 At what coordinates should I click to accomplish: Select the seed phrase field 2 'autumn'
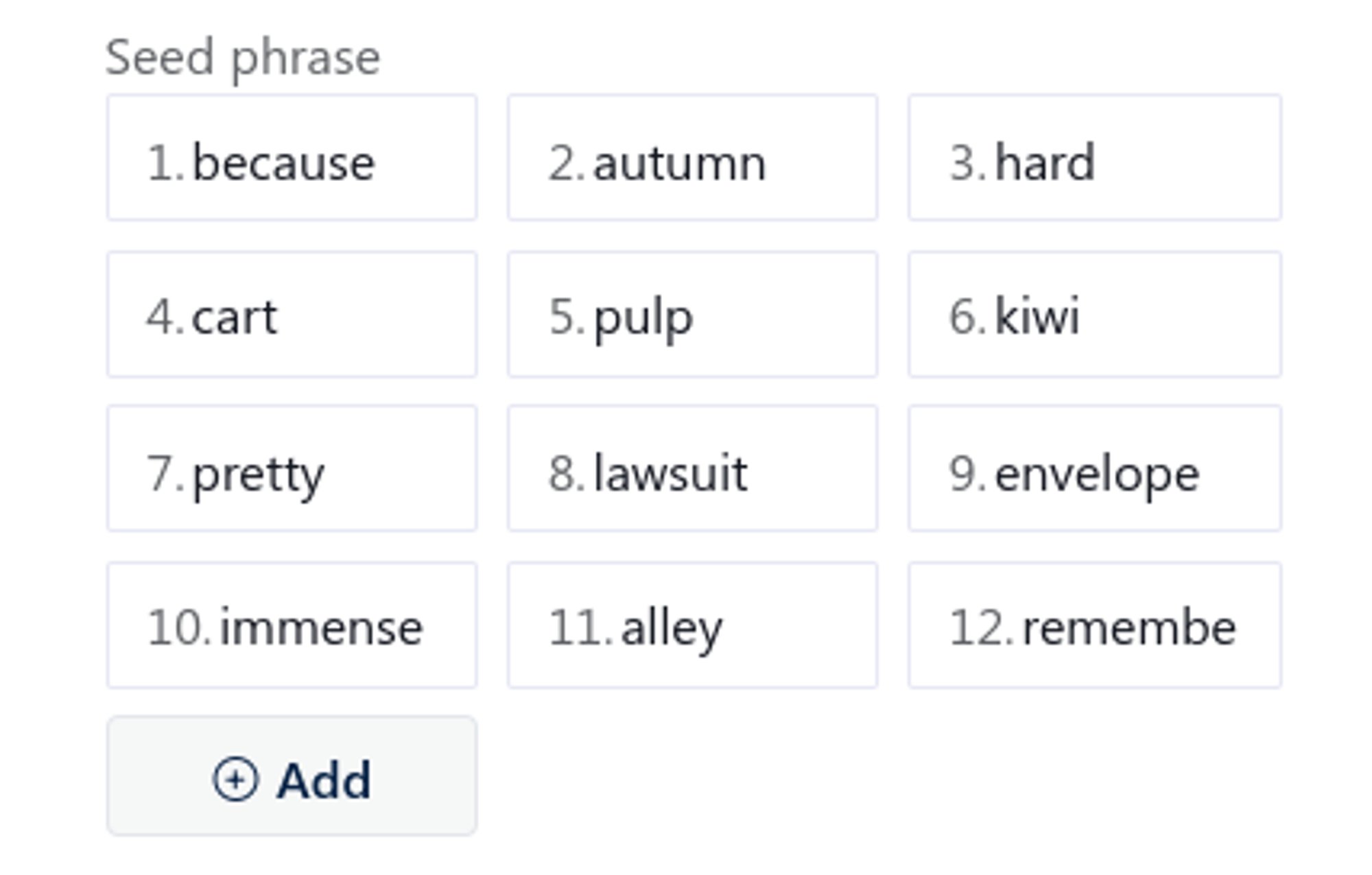pyautogui.click(x=694, y=157)
